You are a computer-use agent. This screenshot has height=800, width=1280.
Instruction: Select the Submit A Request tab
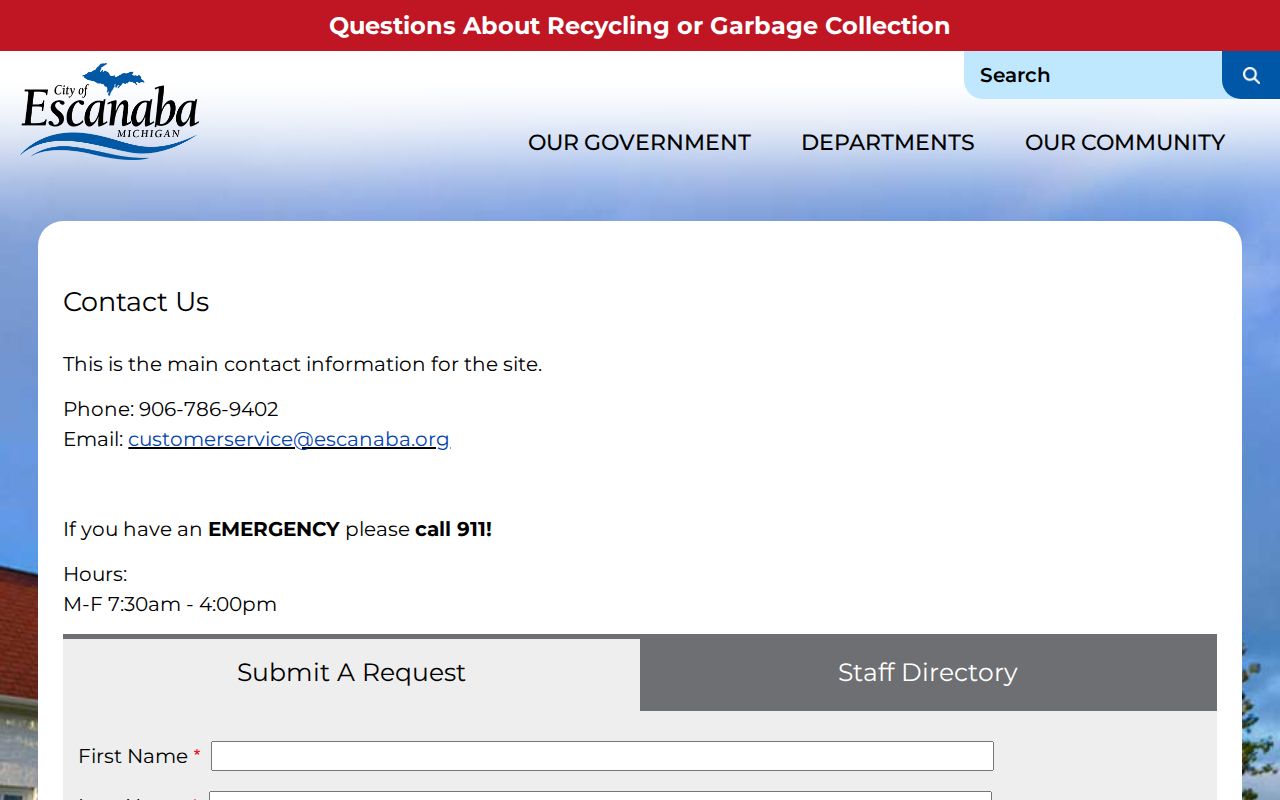click(x=351, y=673)
